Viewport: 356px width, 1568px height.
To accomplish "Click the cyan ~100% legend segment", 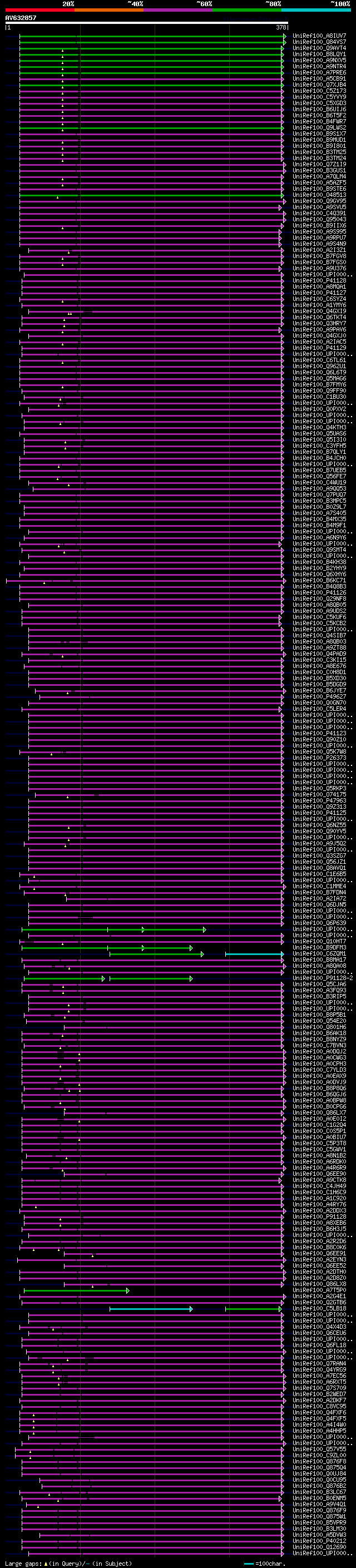I will (317, 10).
